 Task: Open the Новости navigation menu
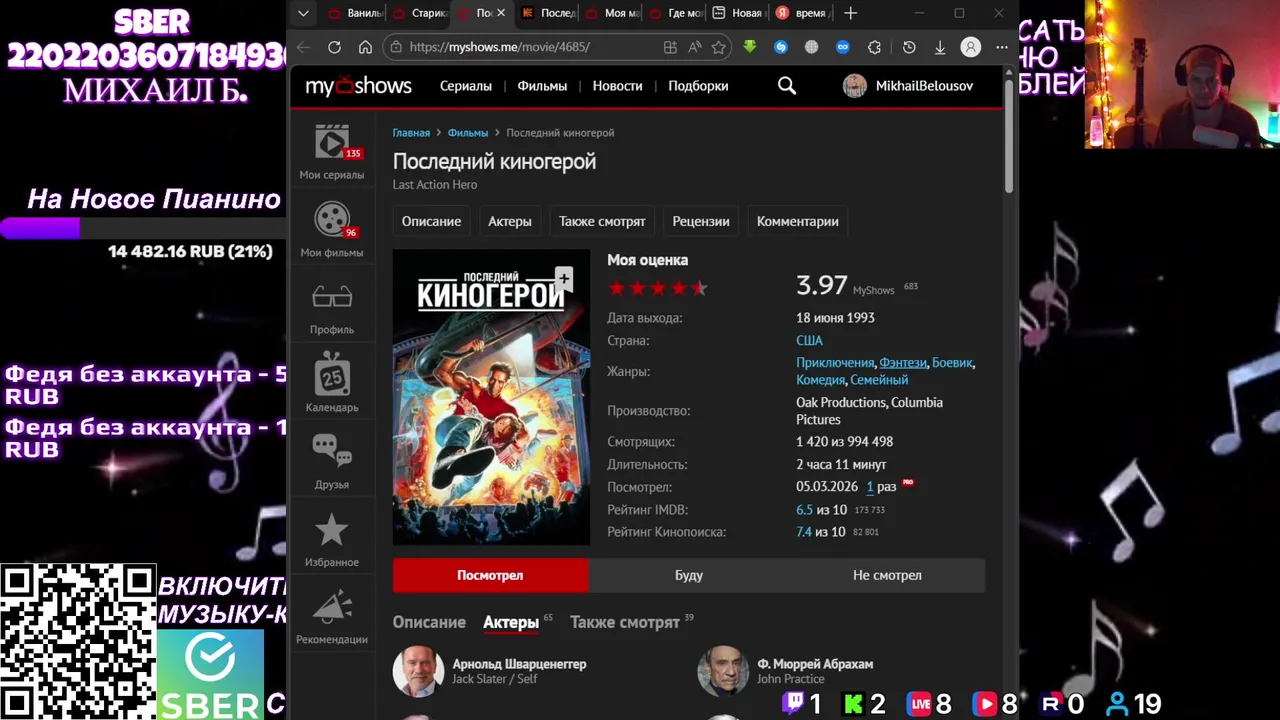617,86
